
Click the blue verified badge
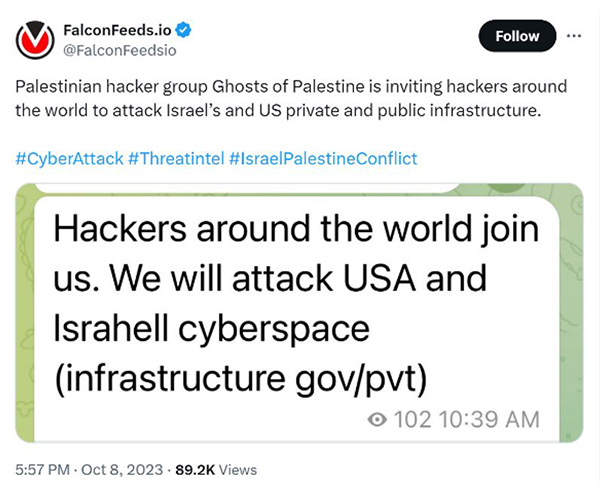[184, 30]
